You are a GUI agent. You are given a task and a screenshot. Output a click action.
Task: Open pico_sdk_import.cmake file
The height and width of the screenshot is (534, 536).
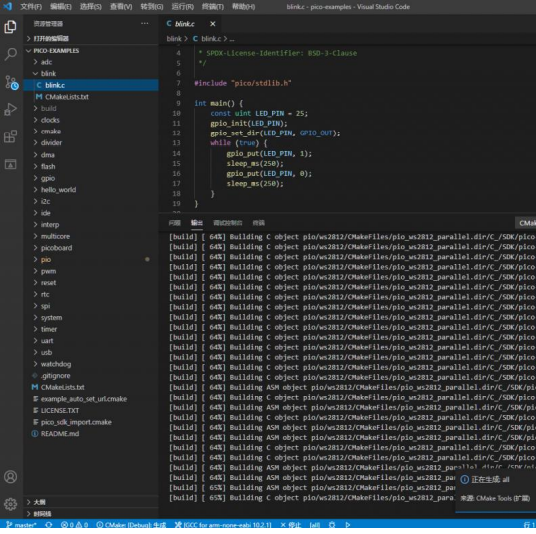click(91, 422)
